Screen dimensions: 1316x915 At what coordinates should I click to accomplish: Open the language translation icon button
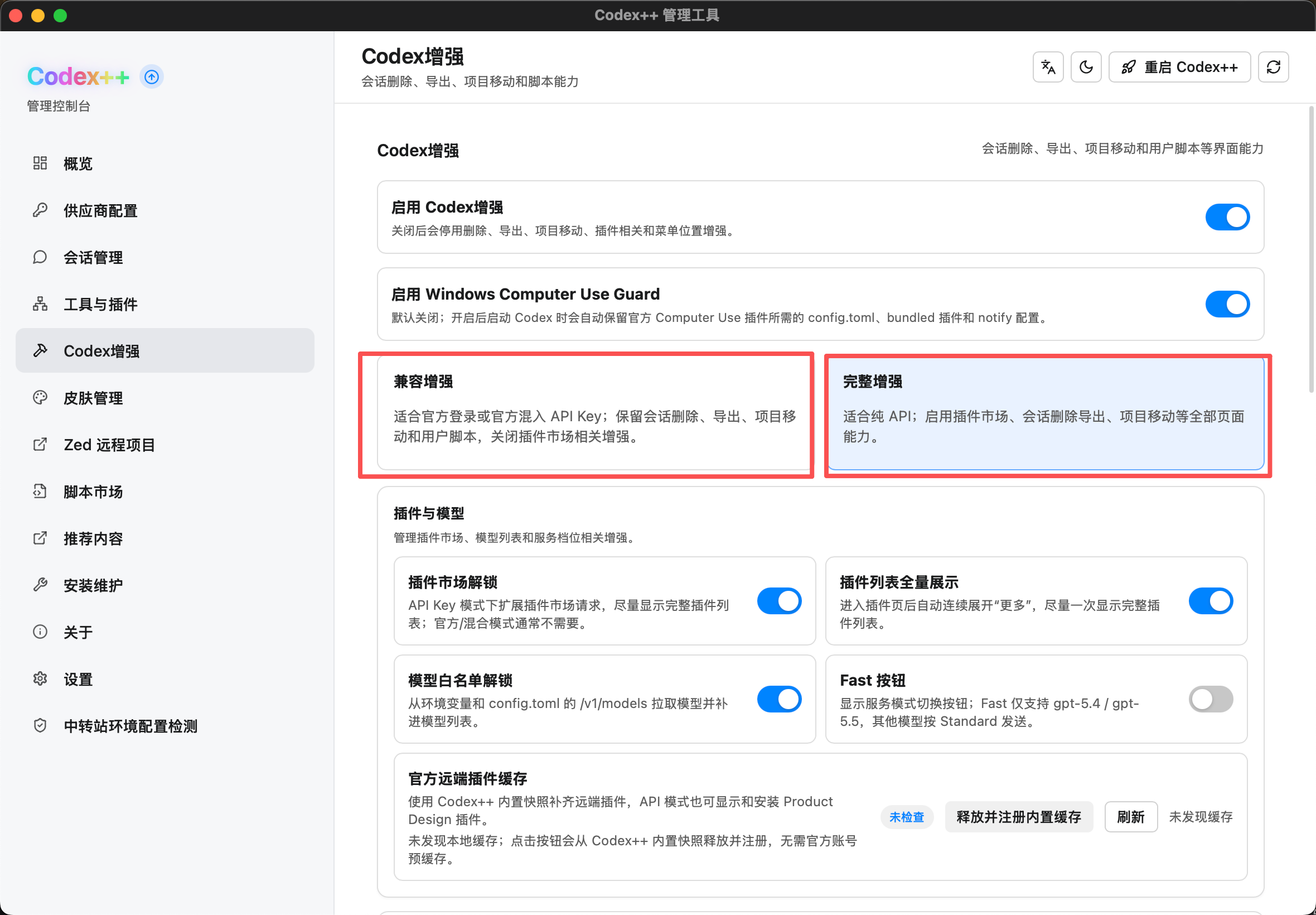1048,67
